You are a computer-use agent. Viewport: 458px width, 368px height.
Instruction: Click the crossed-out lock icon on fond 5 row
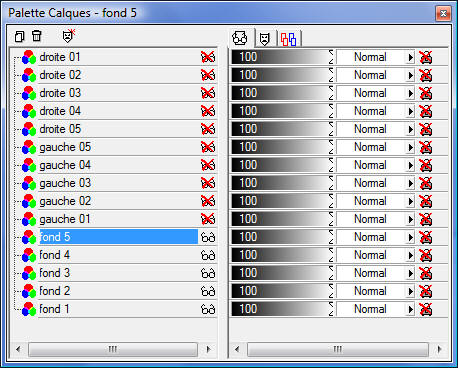[x=425, y=237]
